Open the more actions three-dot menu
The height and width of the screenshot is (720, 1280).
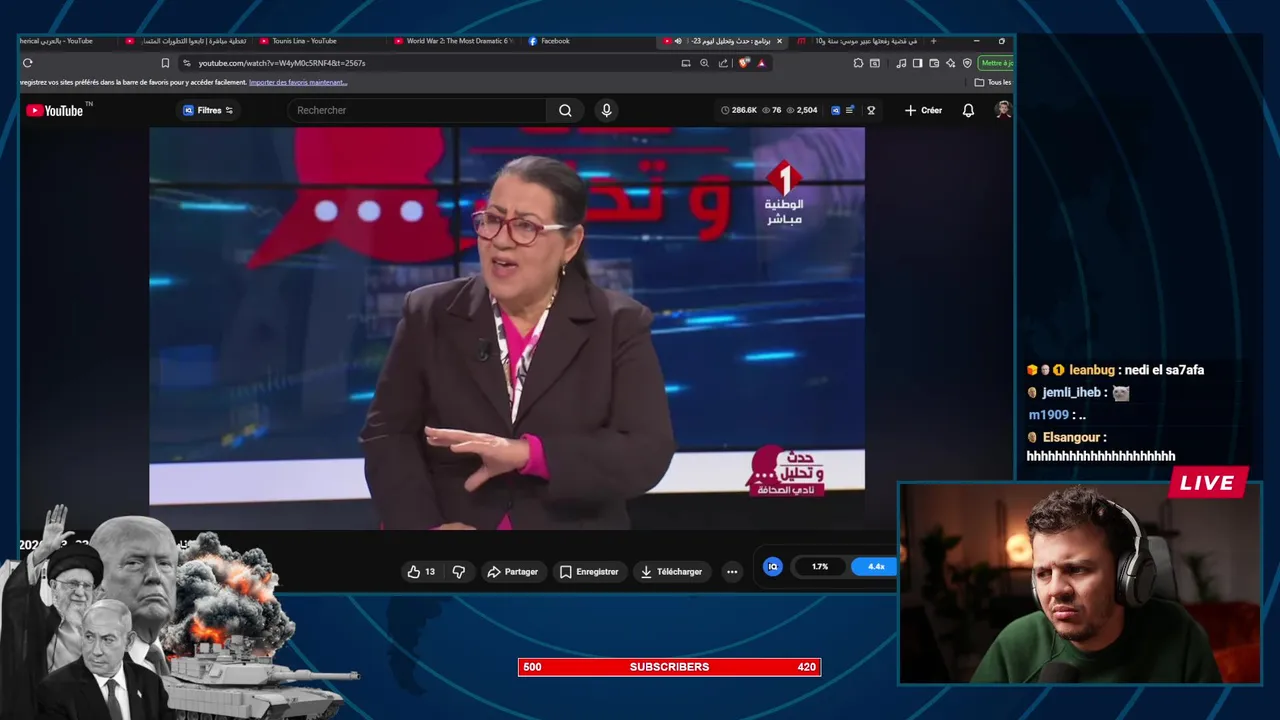point(732,571)
